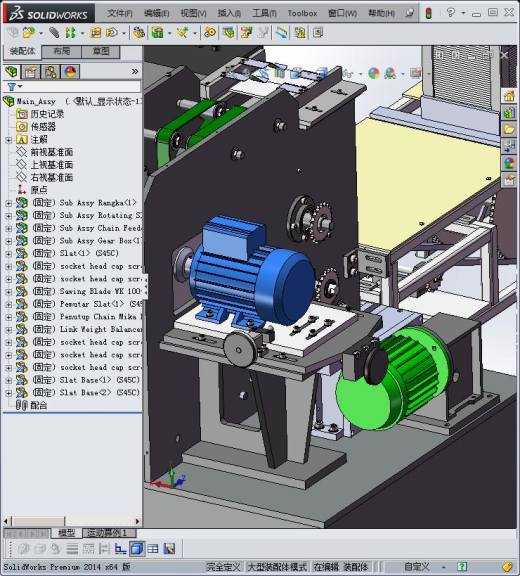Screen dimensions: 520x576
Task: Open the ConfigurationManager tab icon
Action: point(50,72)
